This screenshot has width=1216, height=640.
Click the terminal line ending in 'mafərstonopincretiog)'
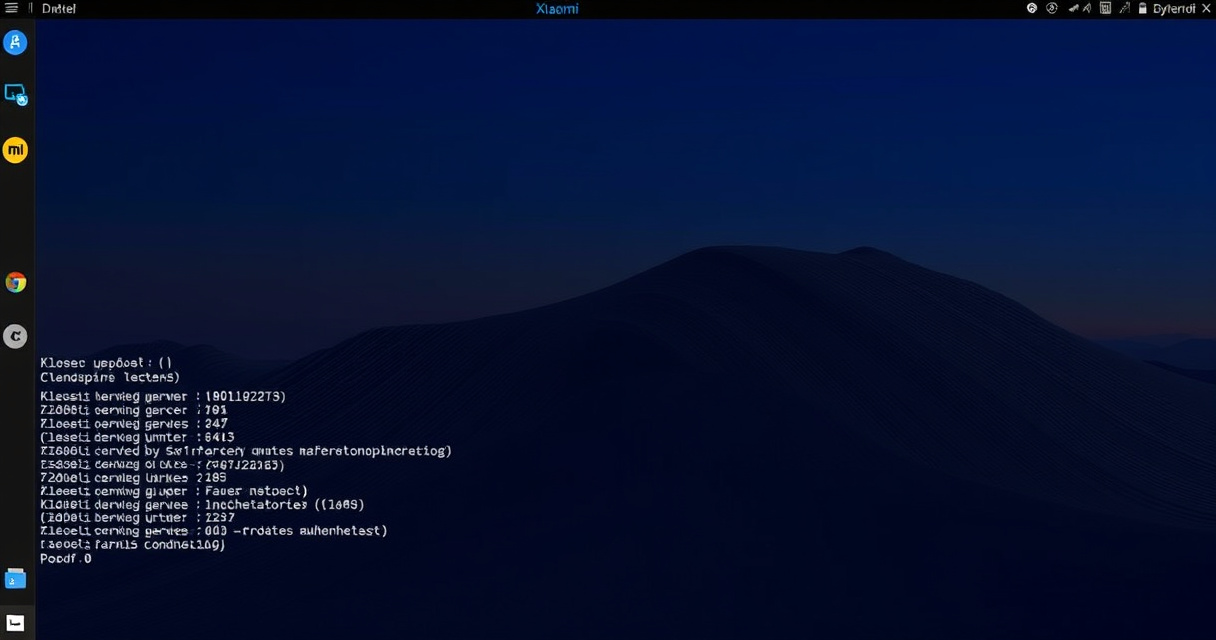245,451
